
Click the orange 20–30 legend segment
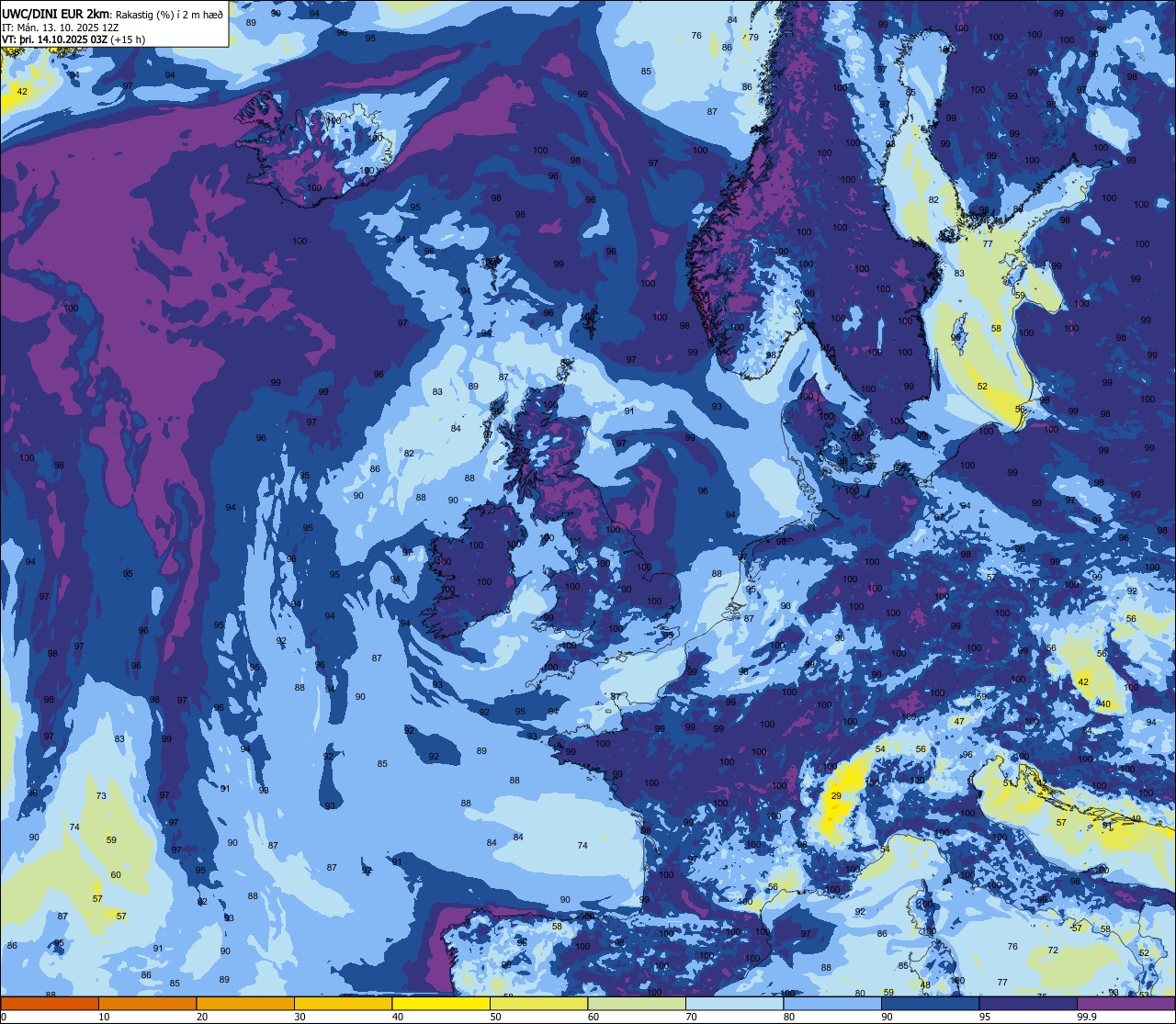(x=245, y=1003)
